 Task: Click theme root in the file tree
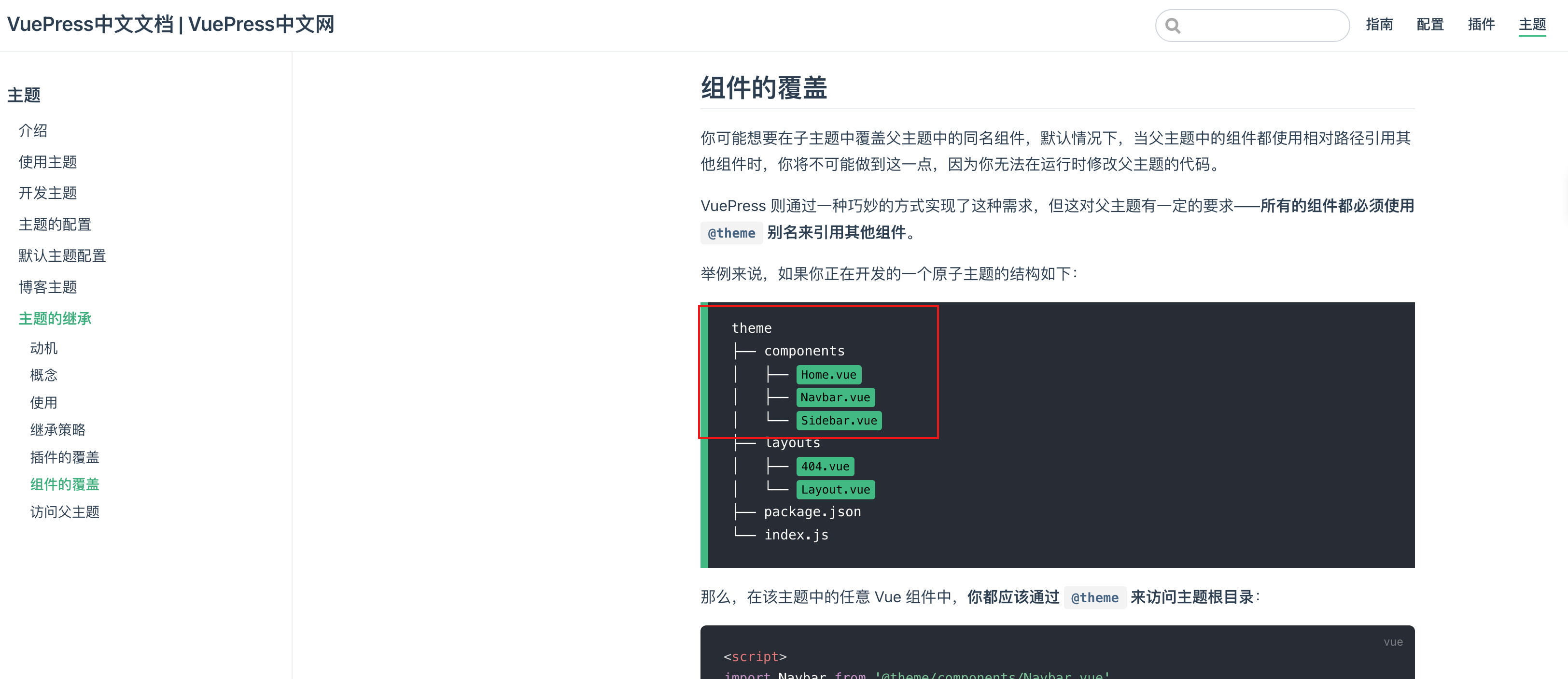[752, 328]
